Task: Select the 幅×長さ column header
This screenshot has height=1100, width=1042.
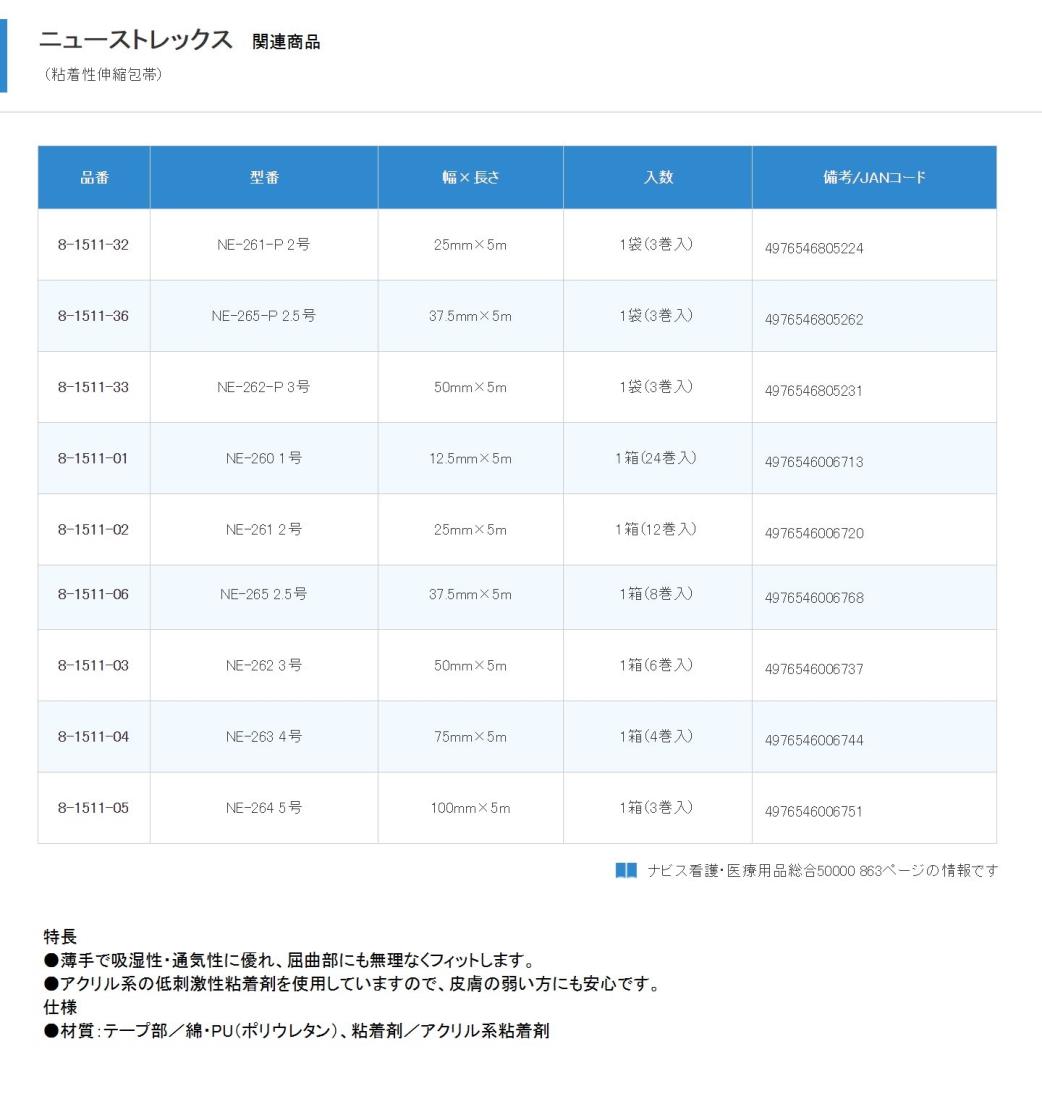Action: [x=470, y=178]
